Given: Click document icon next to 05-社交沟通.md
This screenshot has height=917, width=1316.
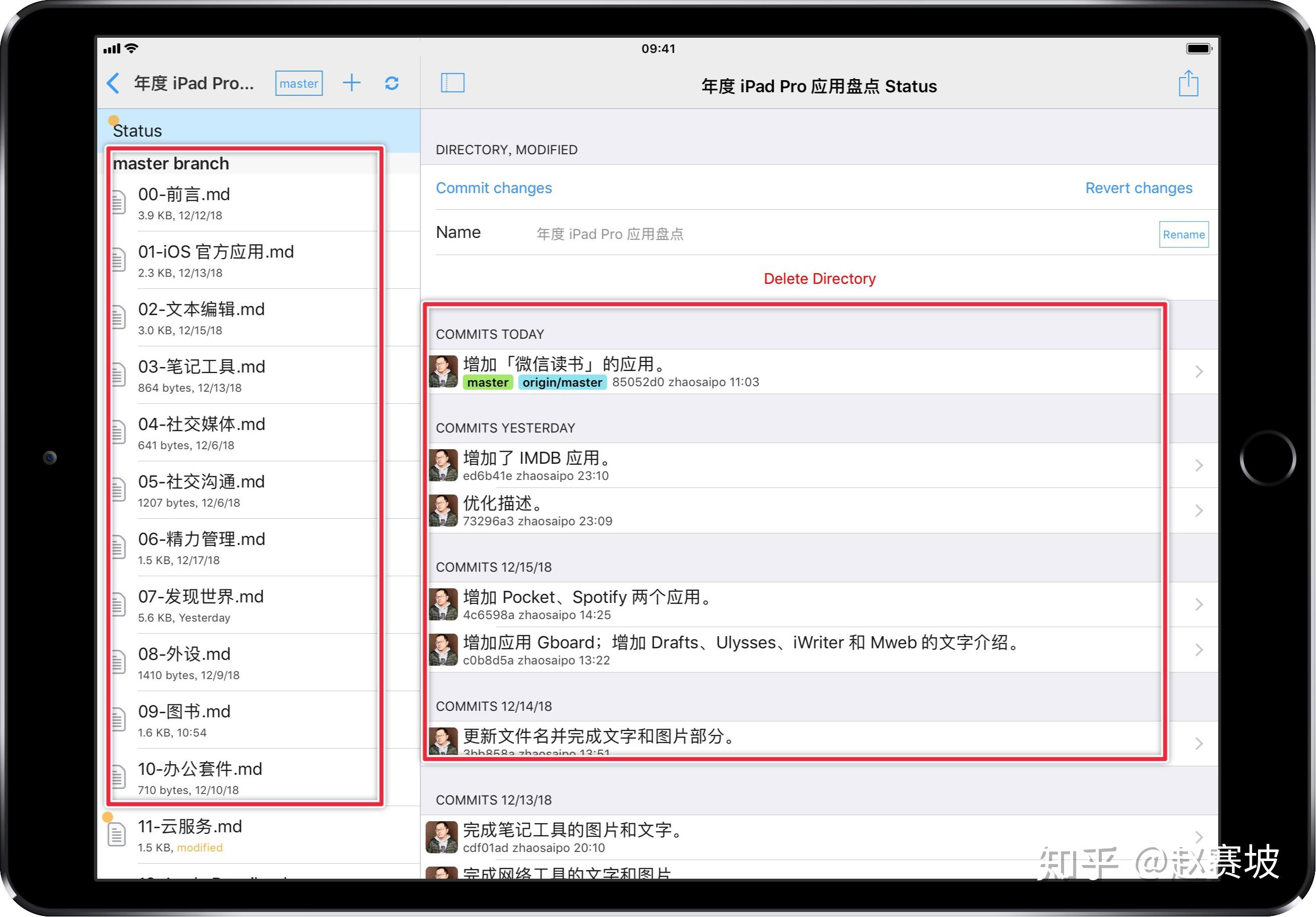Looking at the screenshot, I should click(118, 490).
